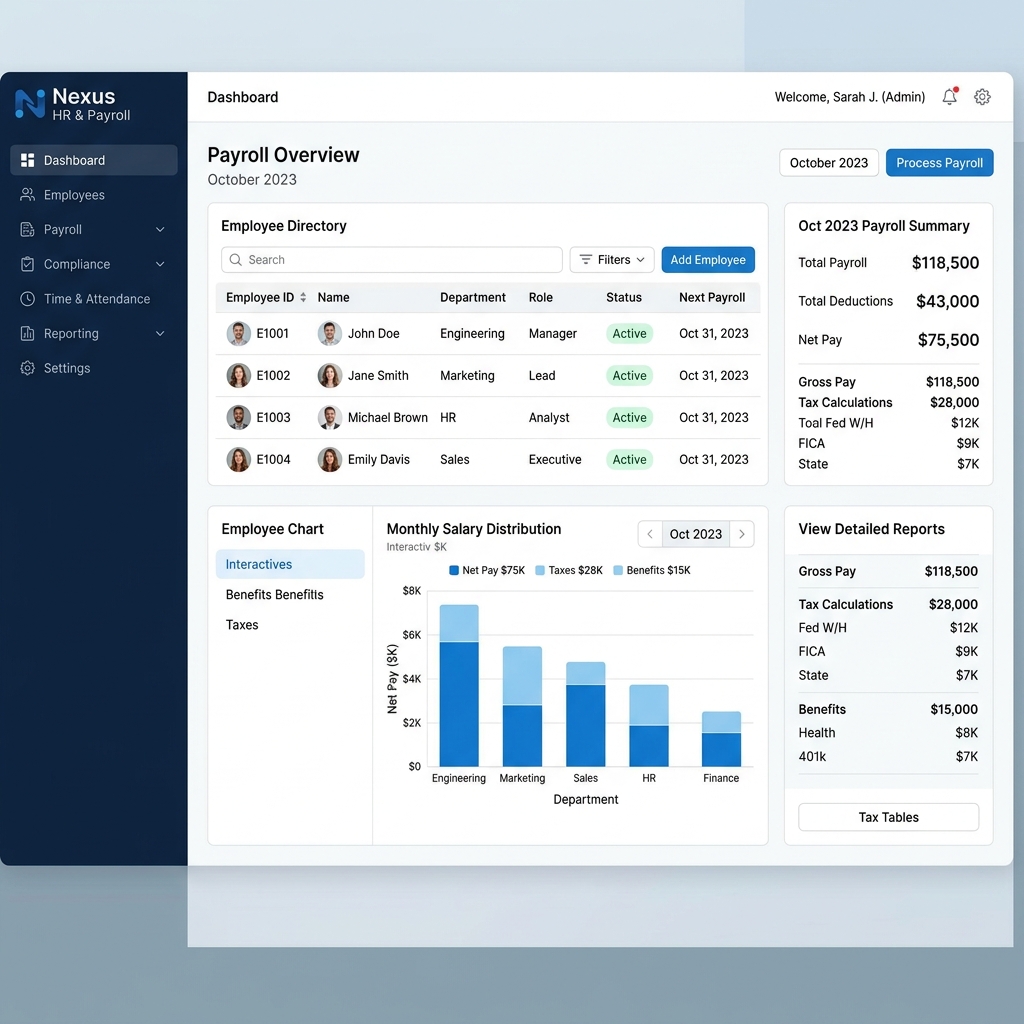
Task: Click the Status column header
Action: click(x=624, y=297)
